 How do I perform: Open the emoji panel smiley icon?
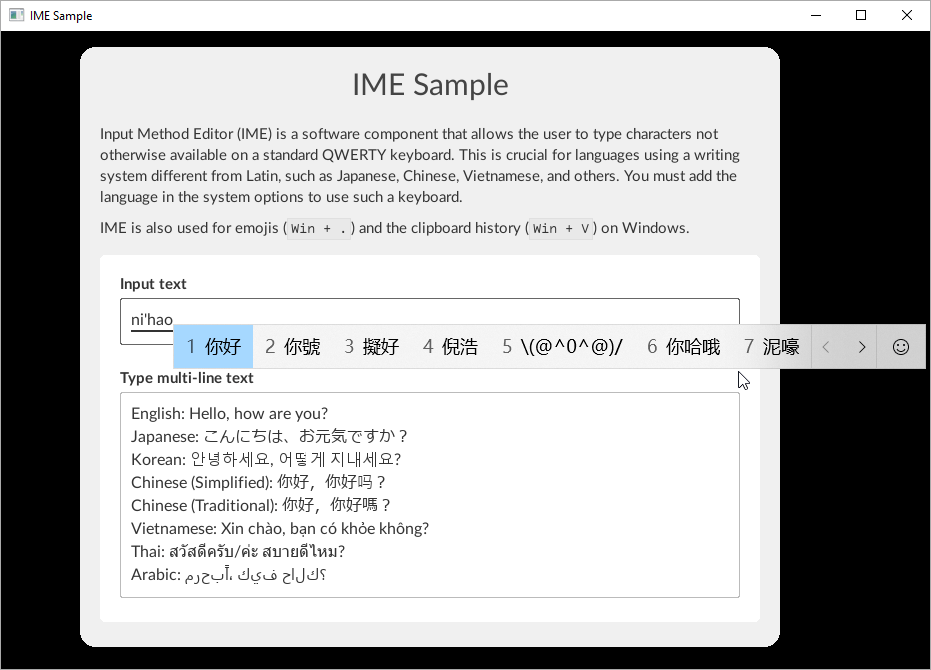(901, 347)
